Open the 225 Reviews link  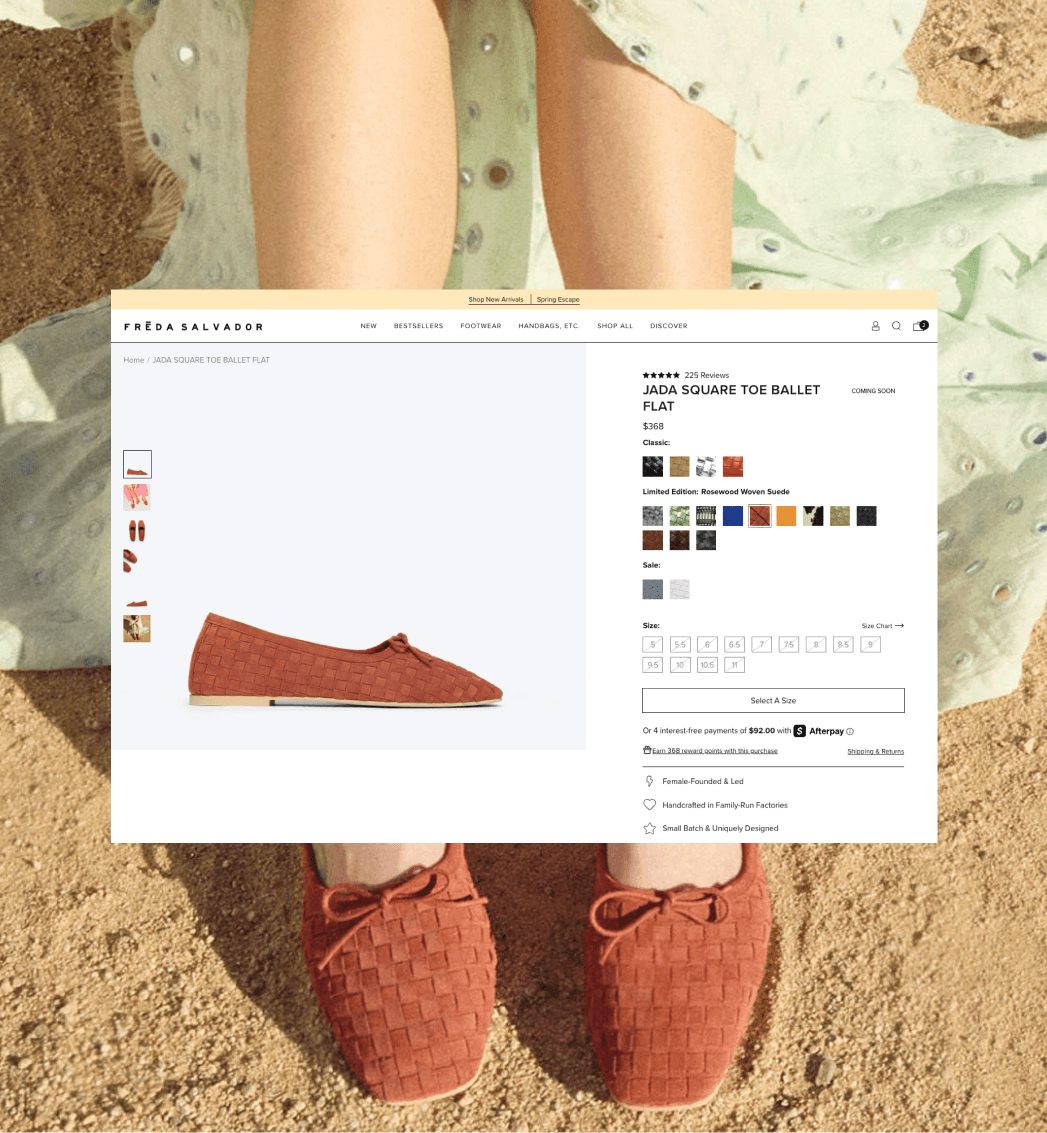pos(706,375)
